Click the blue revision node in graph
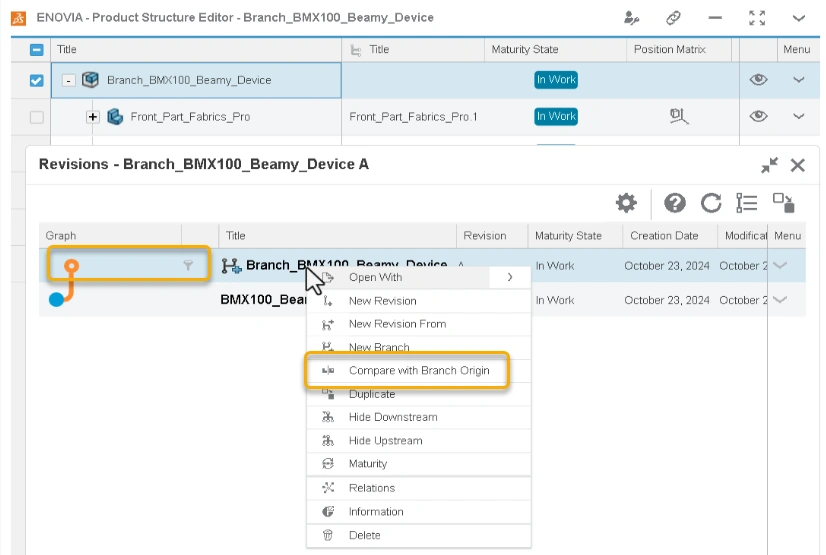Image resolution: width=826 pixels, height=555 pixels. [56, 300]
